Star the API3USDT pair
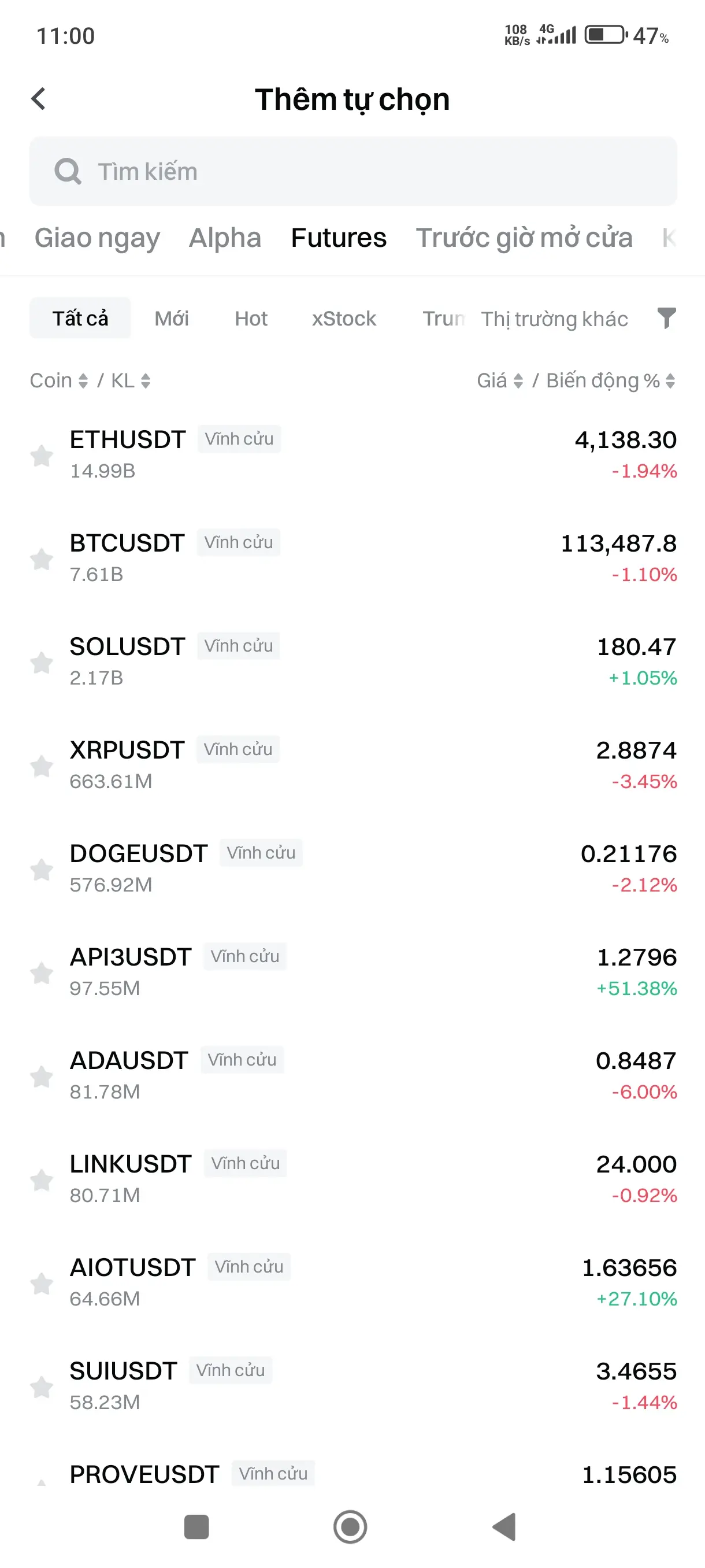The image size is (705, 1568). (x=42, y=972)
